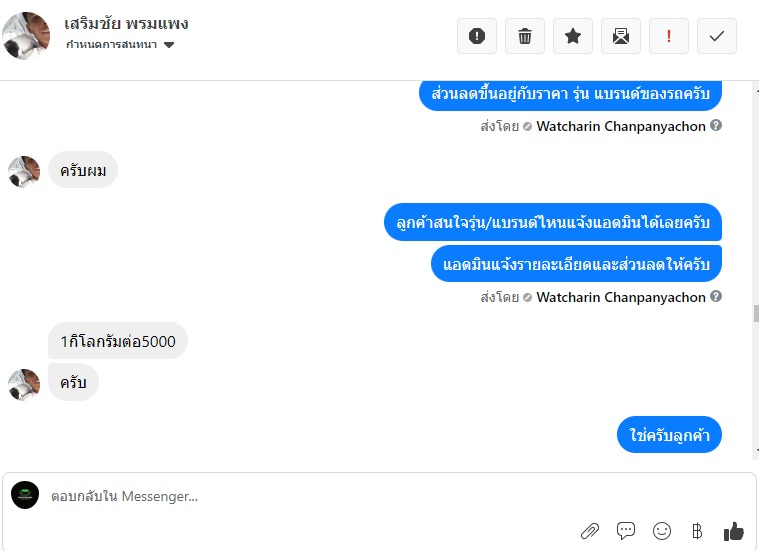Image resolution: width=759 pixels, height=551 pixels.
Task: Flag conversation with red exclamation mark
Action: point(668,36)
